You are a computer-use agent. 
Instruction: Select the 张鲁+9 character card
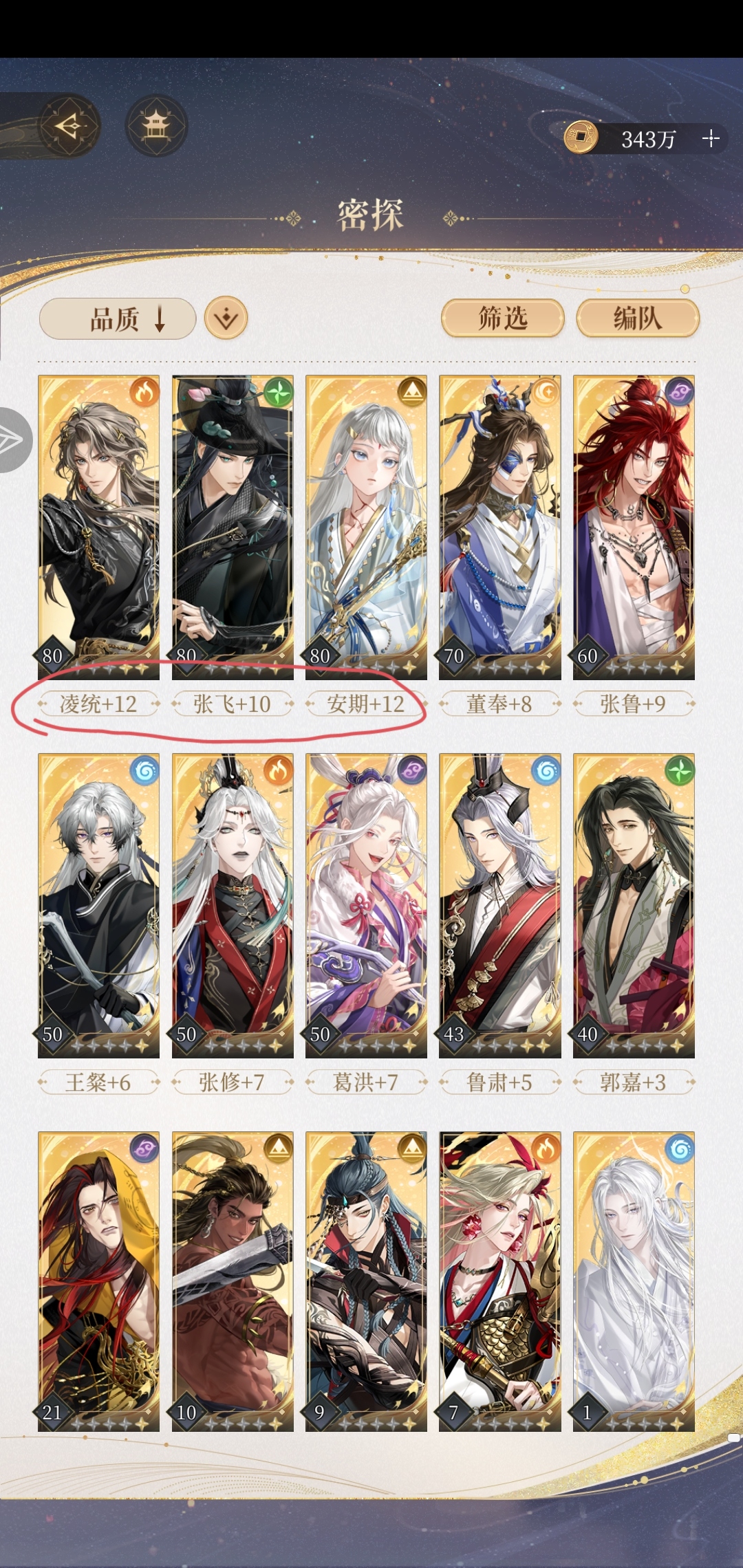pos(634,527)
